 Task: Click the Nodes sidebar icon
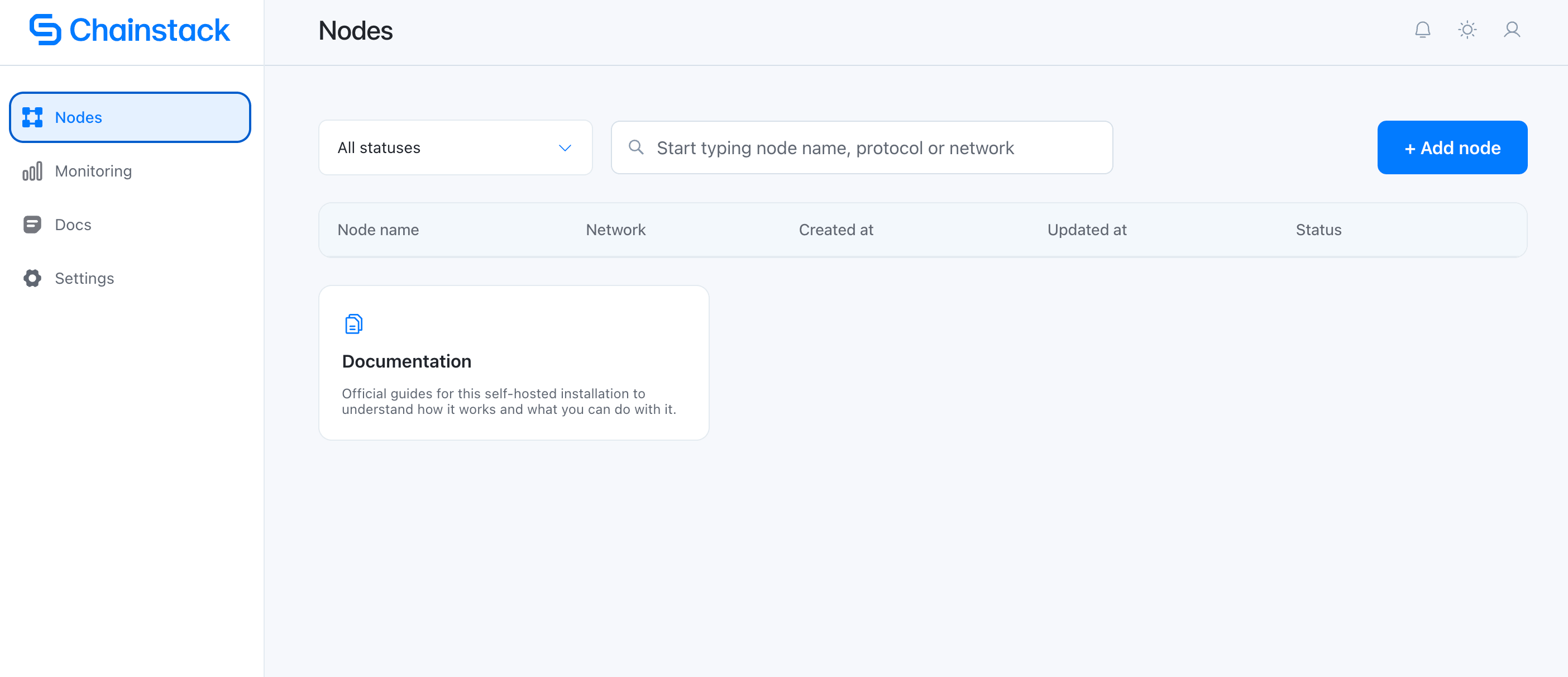point(32,117)
